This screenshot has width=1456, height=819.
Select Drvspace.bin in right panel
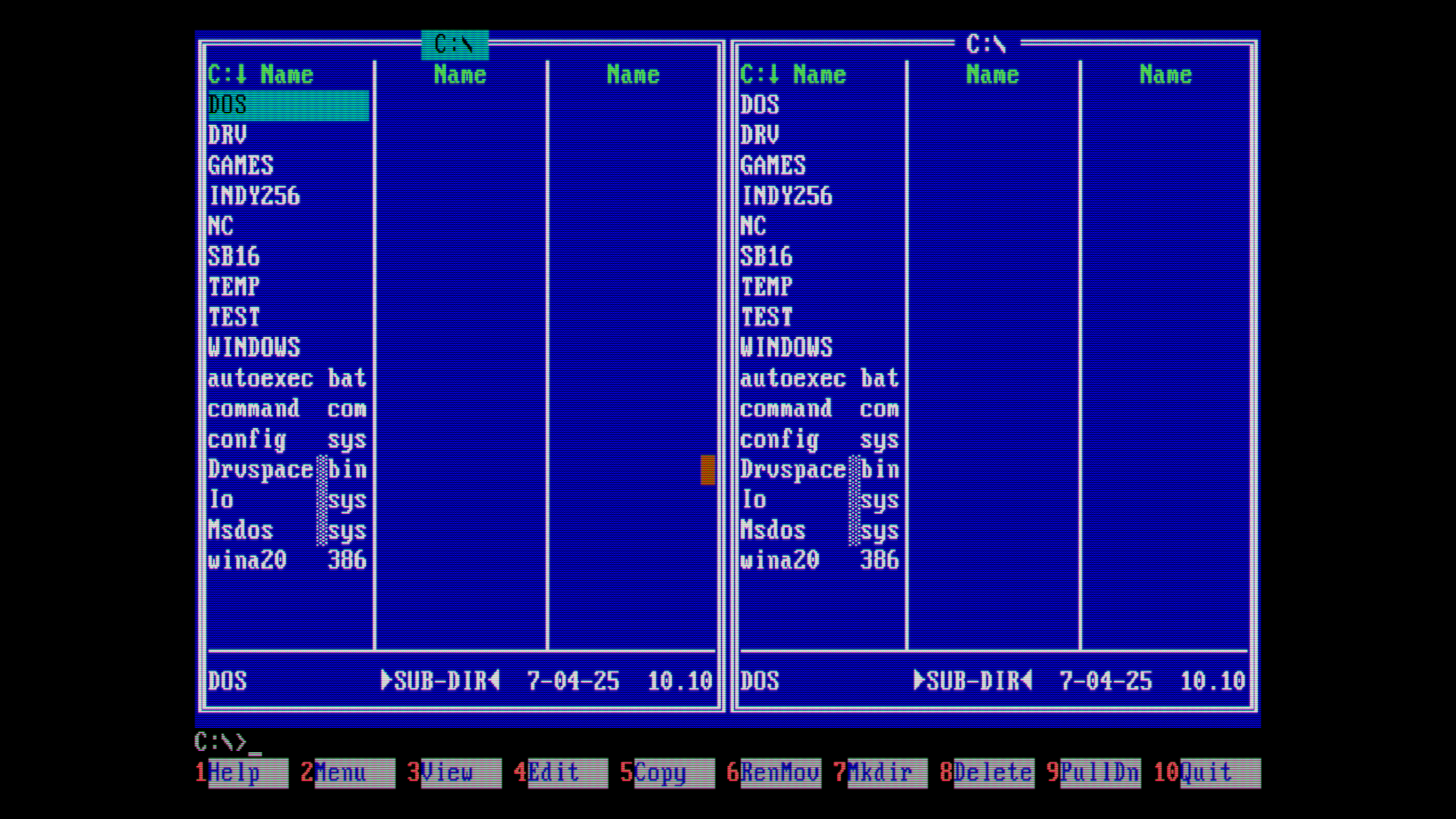click(821, 470)
